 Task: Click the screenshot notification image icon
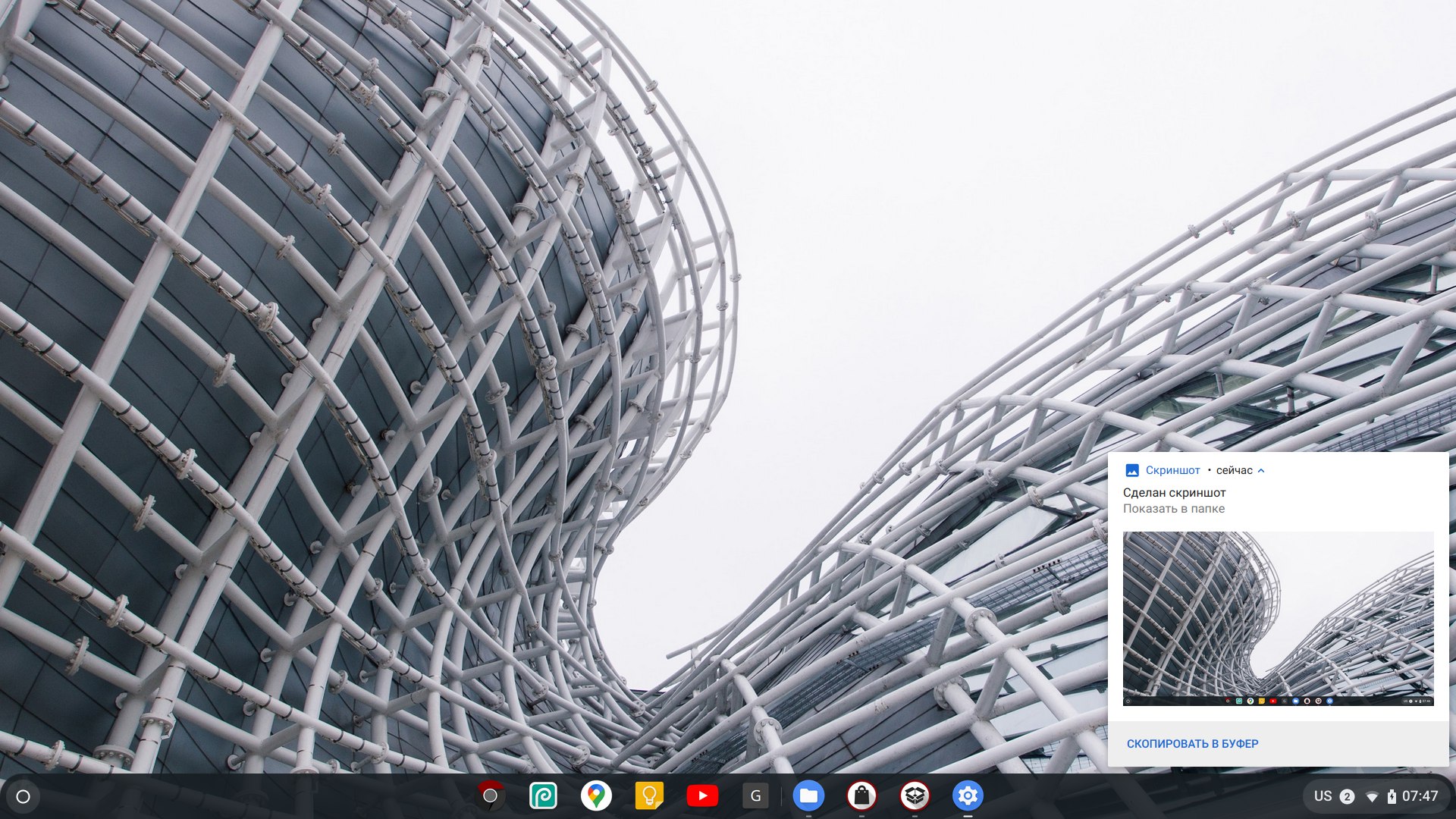(x=1132, y=470)
